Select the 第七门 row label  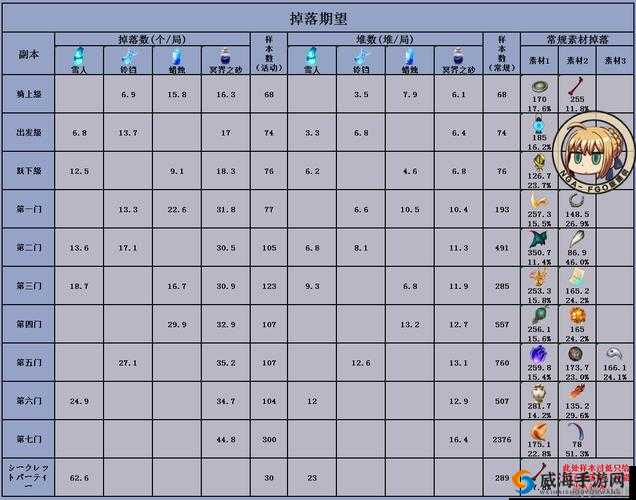point(29,439)
